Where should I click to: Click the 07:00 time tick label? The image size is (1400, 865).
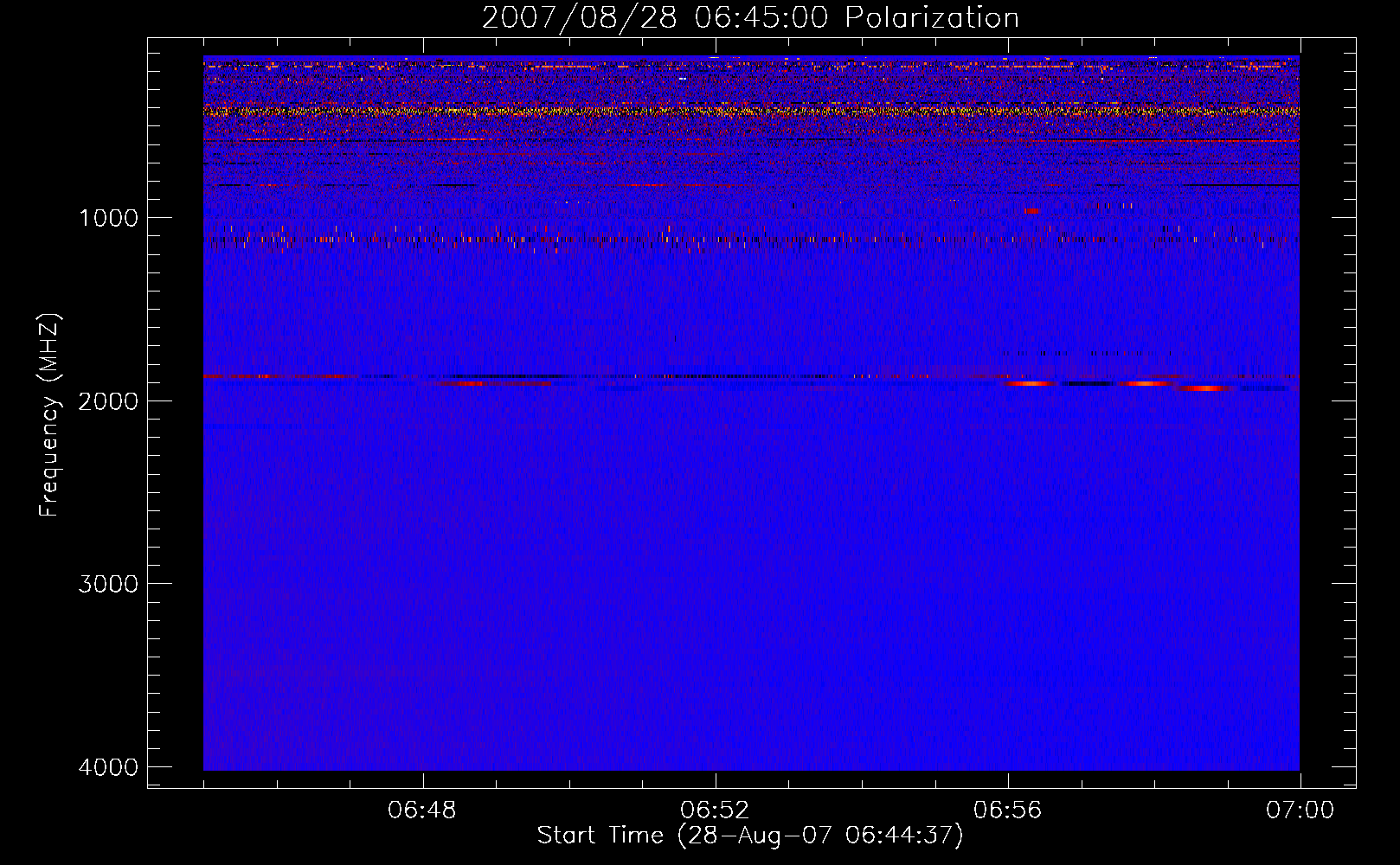point(1300,811)
